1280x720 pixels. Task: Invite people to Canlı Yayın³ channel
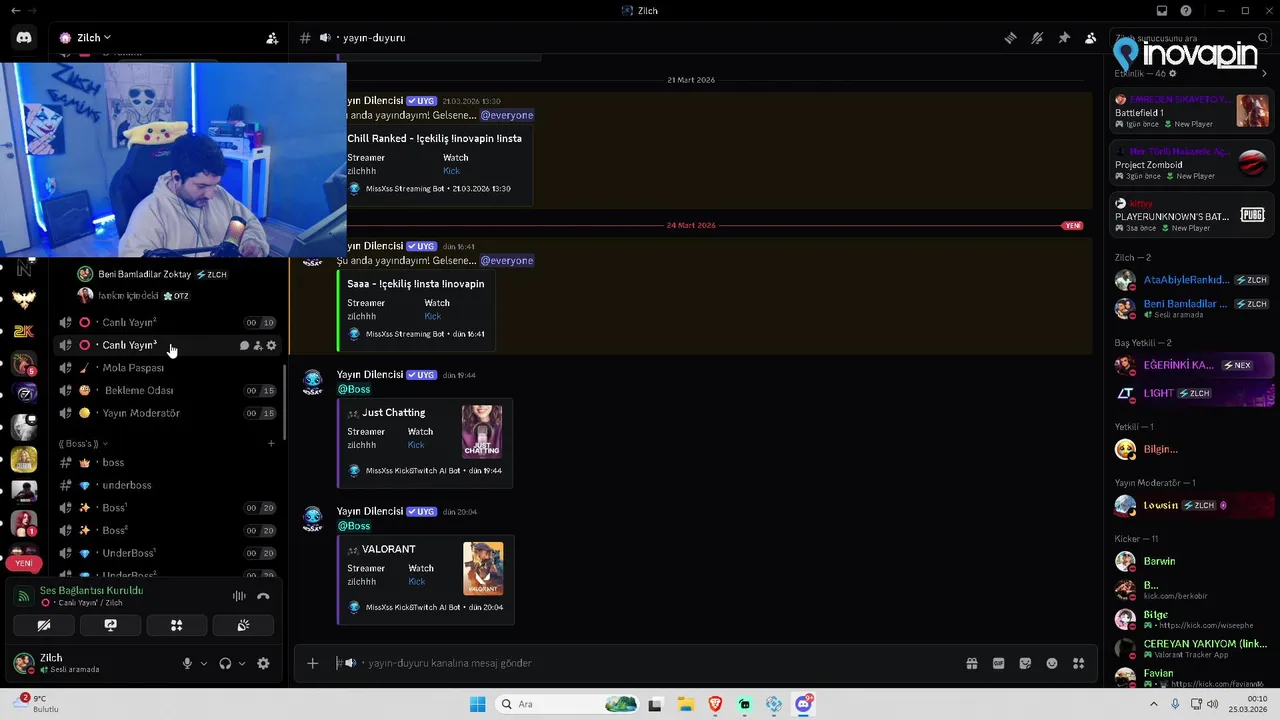tap(258, 346)
